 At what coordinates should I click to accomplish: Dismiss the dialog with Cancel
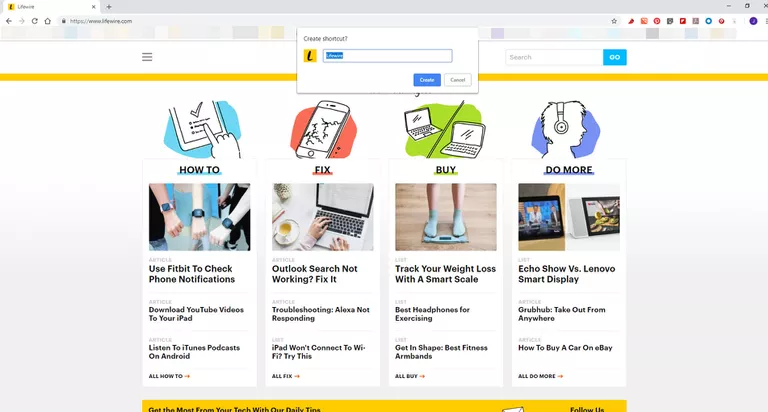pyautogui.click(x=457, y=80)
